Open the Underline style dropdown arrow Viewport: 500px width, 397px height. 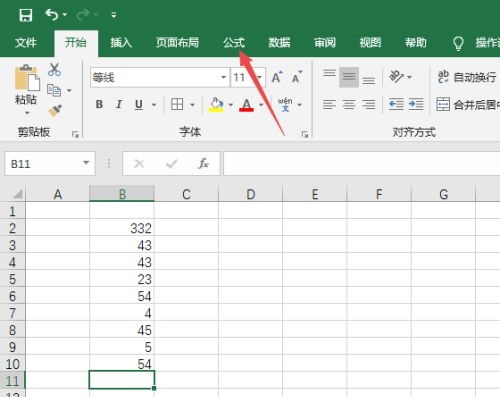(x=154, y=105)
